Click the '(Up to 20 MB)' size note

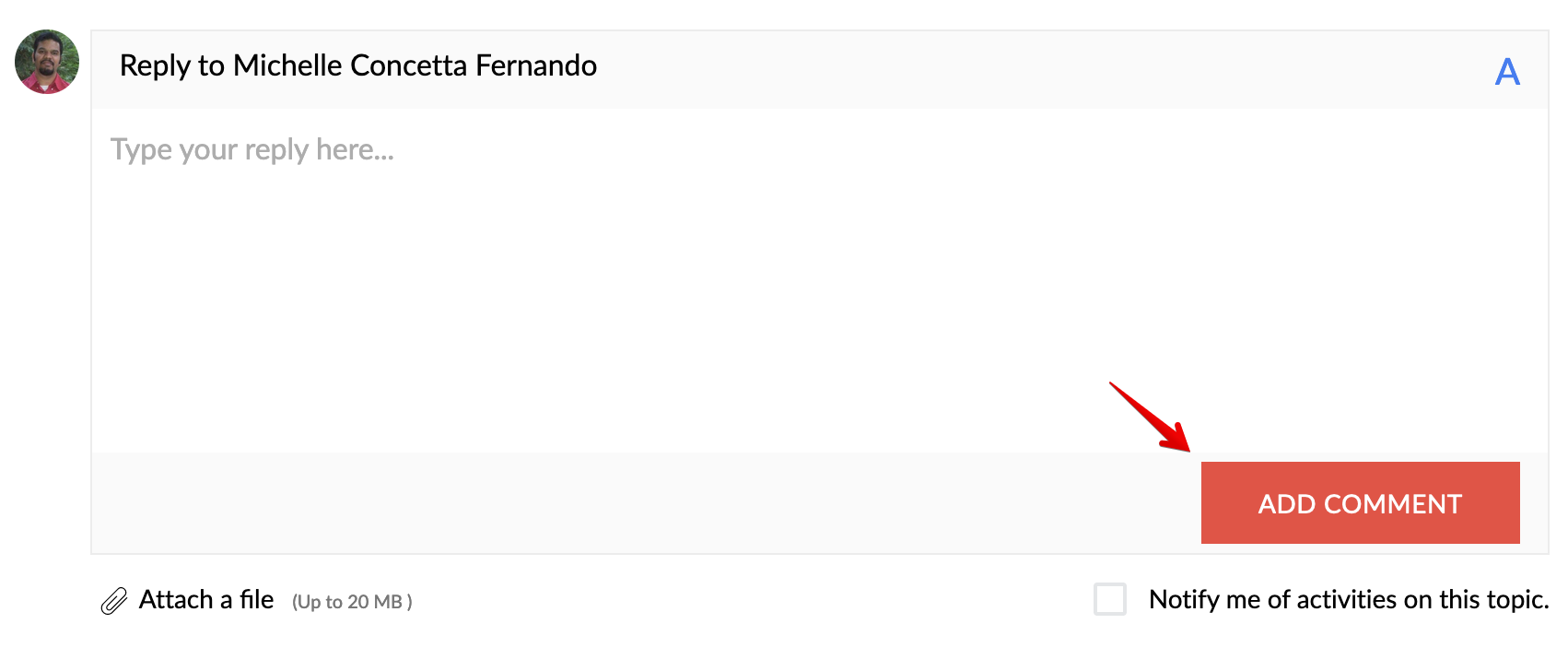[352, 602]
